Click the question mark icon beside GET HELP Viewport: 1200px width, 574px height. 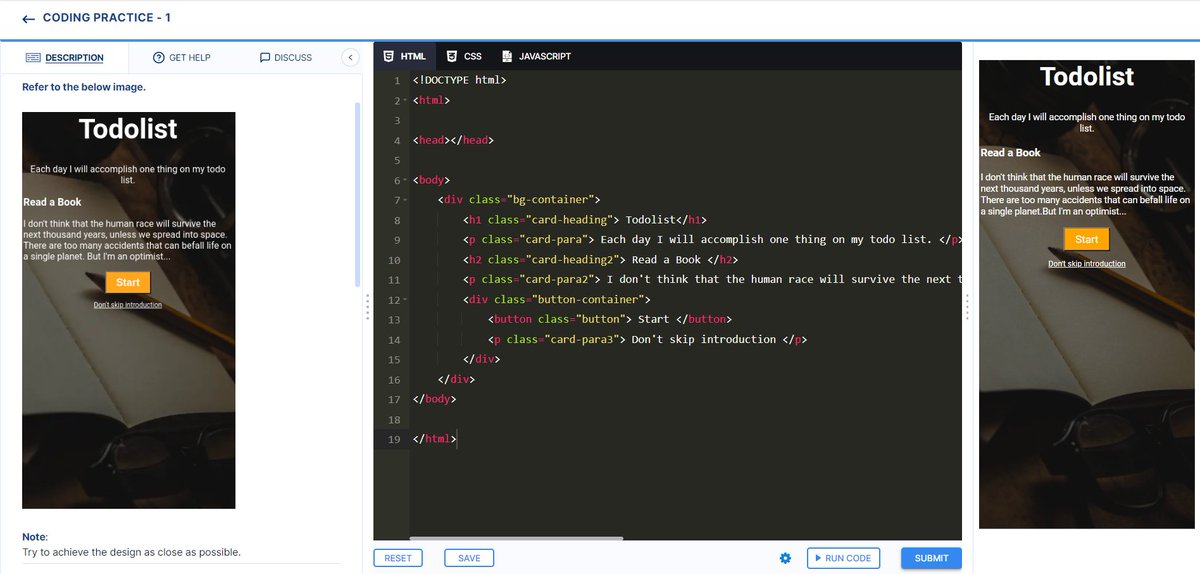click(x=158, y=57)
